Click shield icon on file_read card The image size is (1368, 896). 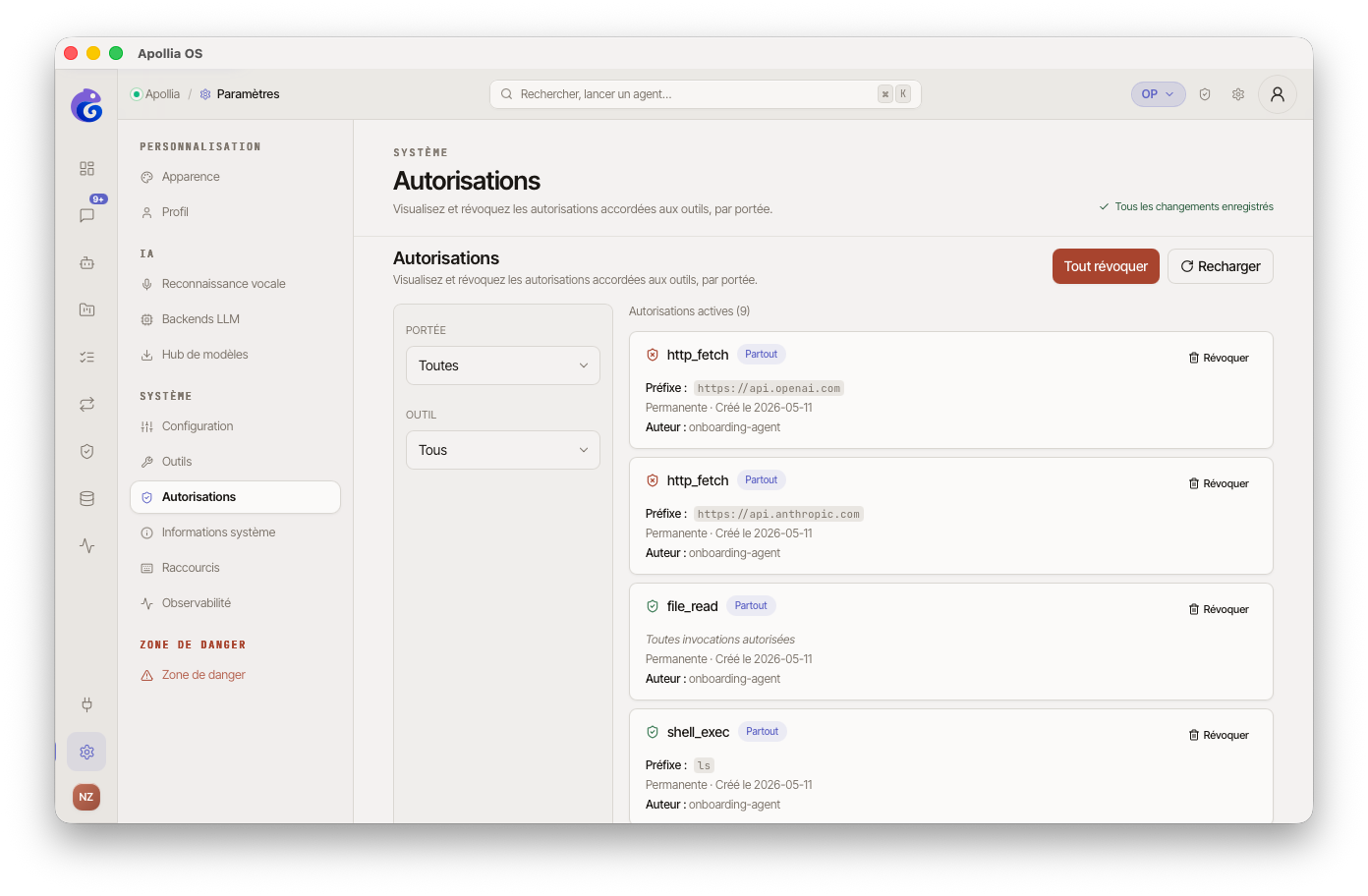pyautogui.click(x=653, y=606)
